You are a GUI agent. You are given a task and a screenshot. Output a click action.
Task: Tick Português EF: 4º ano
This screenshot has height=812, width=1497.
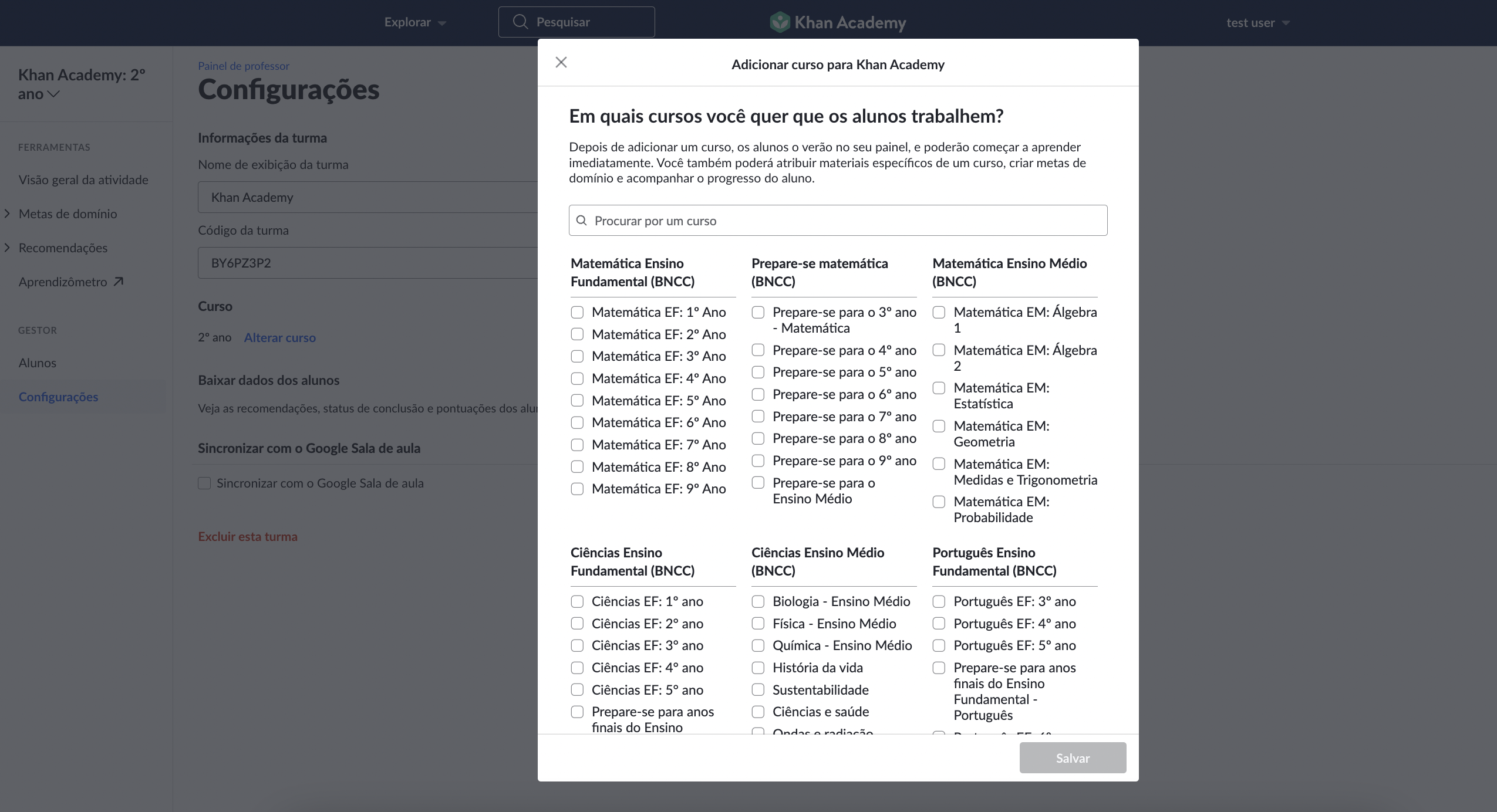[x=939, y=624]
